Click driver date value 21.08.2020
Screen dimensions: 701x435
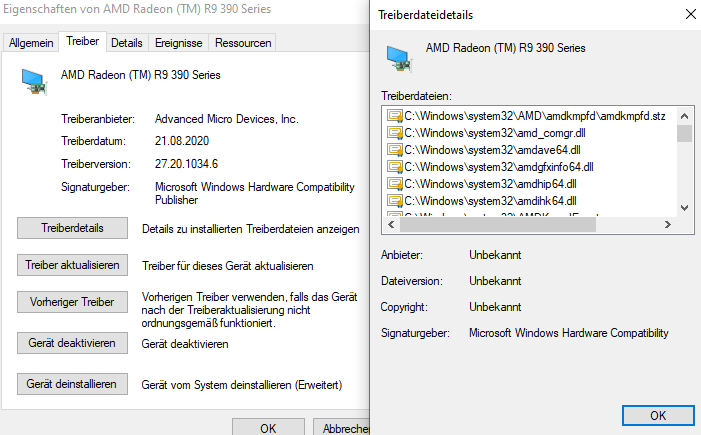(x=182, y=141)
